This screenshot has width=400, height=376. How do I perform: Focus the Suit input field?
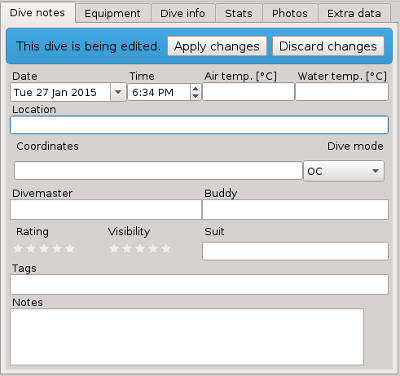click(x=295, y=251)
